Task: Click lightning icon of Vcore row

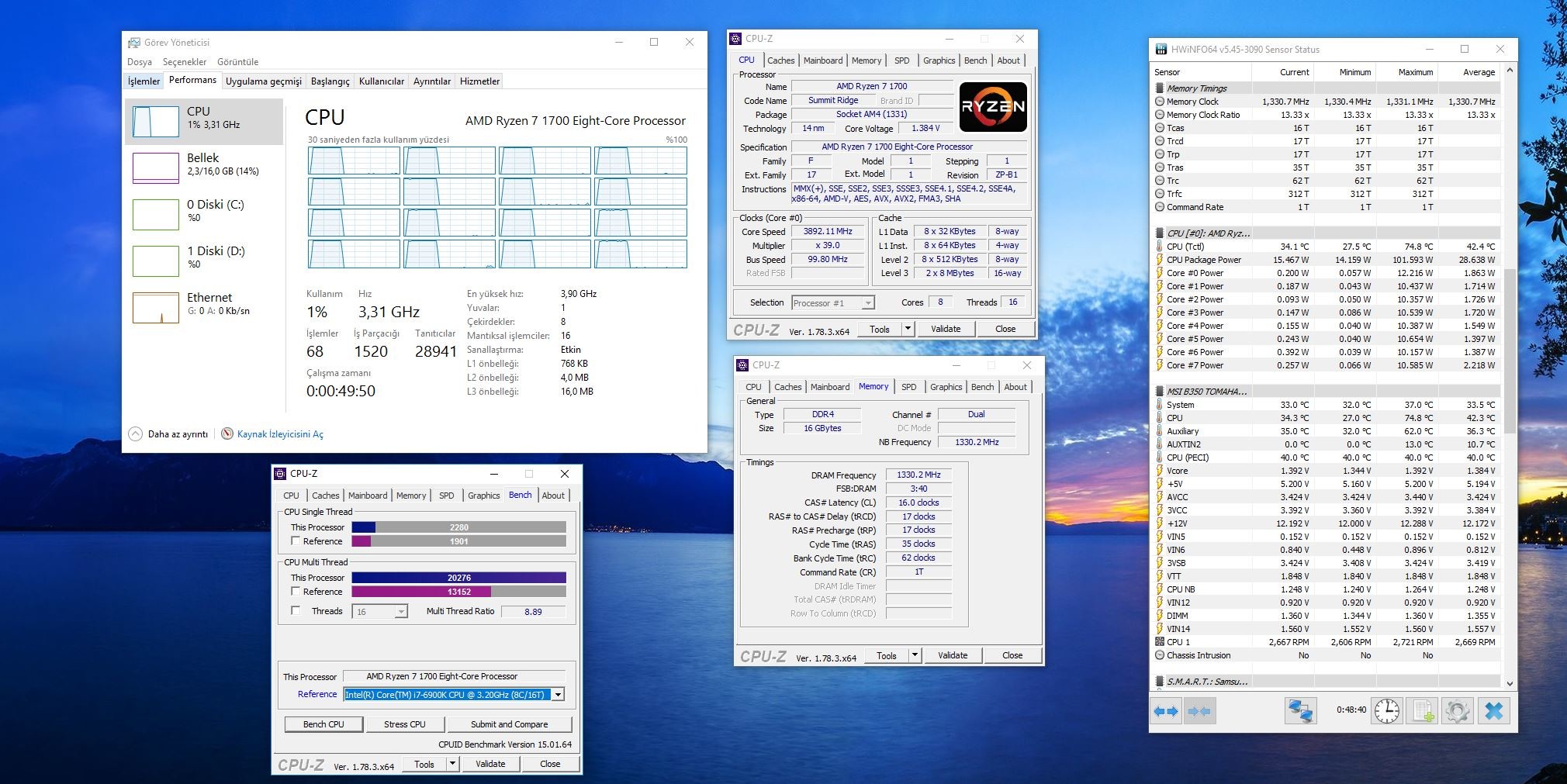Action: [x=1160, y=471]
